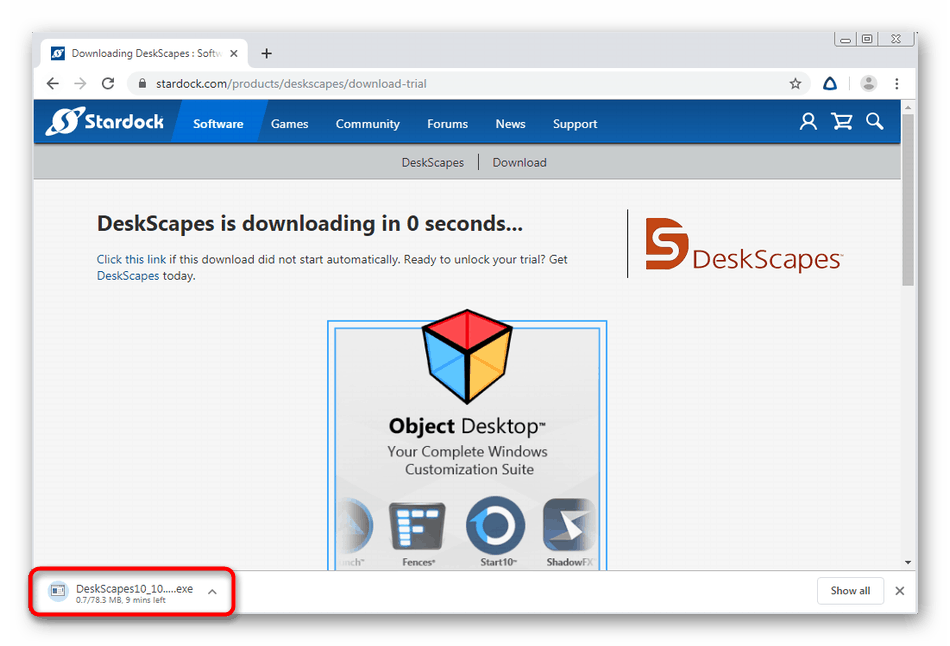Click the DeskScapes exe file icon in downloads bar
This screenshot has height=646, width=950.
pyautogui.click(x=58, y=590)
